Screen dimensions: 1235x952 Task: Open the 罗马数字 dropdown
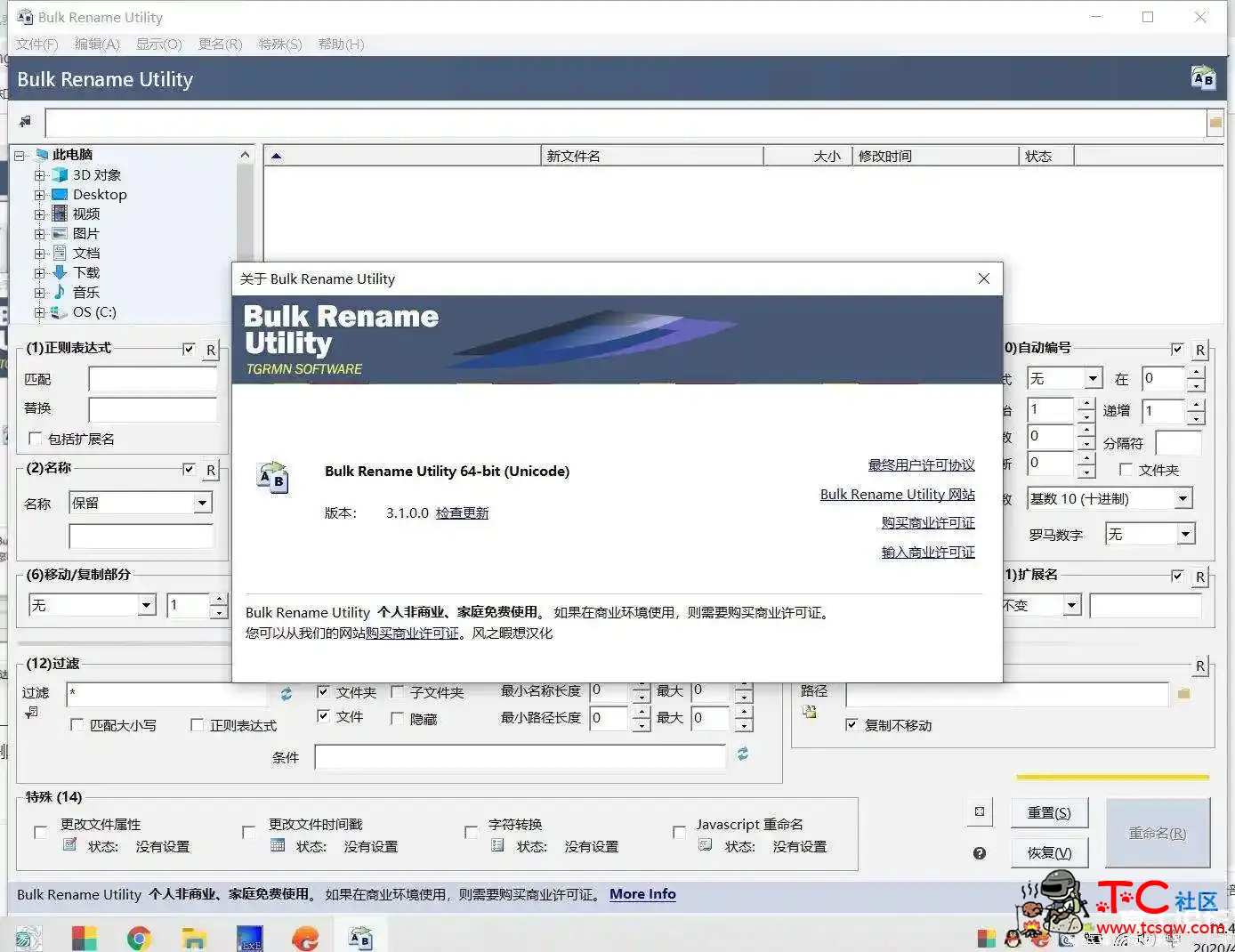[x=1185, y=534]
